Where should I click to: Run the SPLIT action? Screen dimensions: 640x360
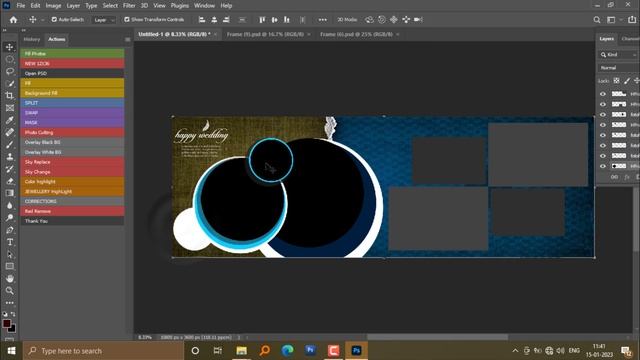73,103
